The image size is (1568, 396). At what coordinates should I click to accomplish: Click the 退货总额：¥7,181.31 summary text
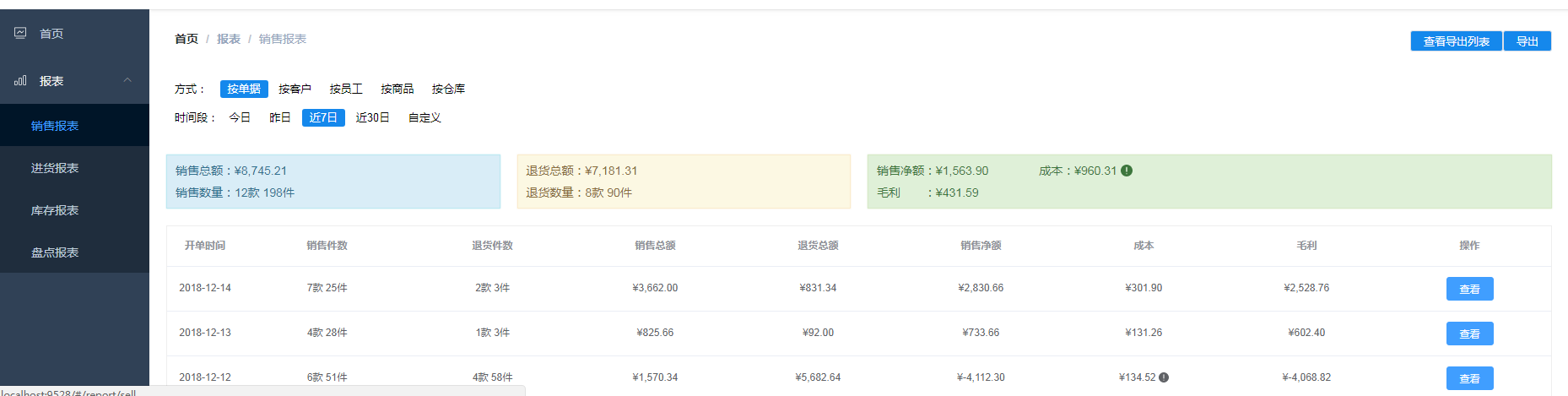point(581,171)
